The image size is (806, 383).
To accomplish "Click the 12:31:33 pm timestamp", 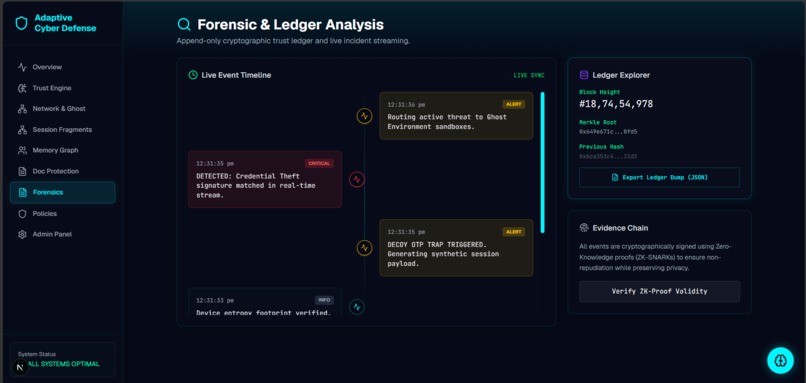I will (x=215, y=300).
